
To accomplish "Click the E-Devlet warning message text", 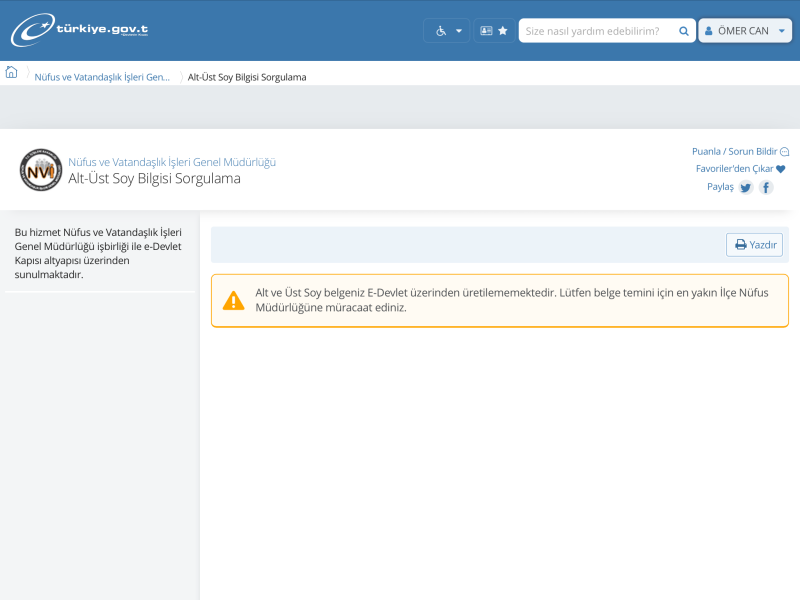I will click(500, 300).
